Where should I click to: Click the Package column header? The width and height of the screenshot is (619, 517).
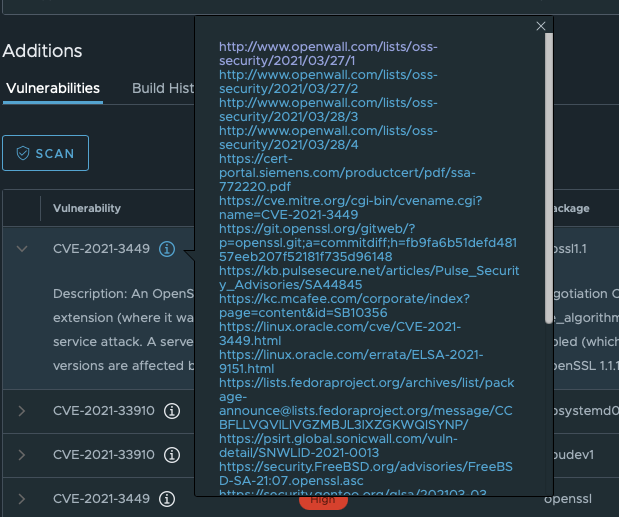(571, 208)
